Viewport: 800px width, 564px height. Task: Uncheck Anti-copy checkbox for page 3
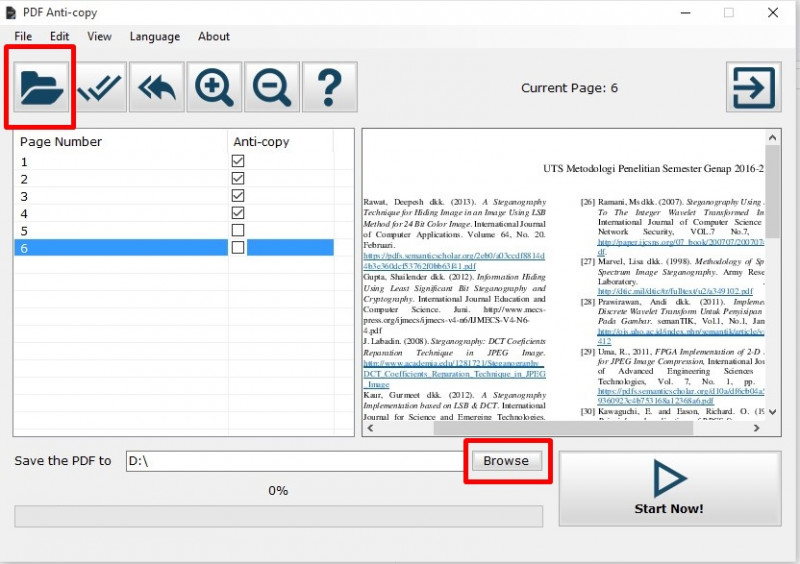click(238, 196)
